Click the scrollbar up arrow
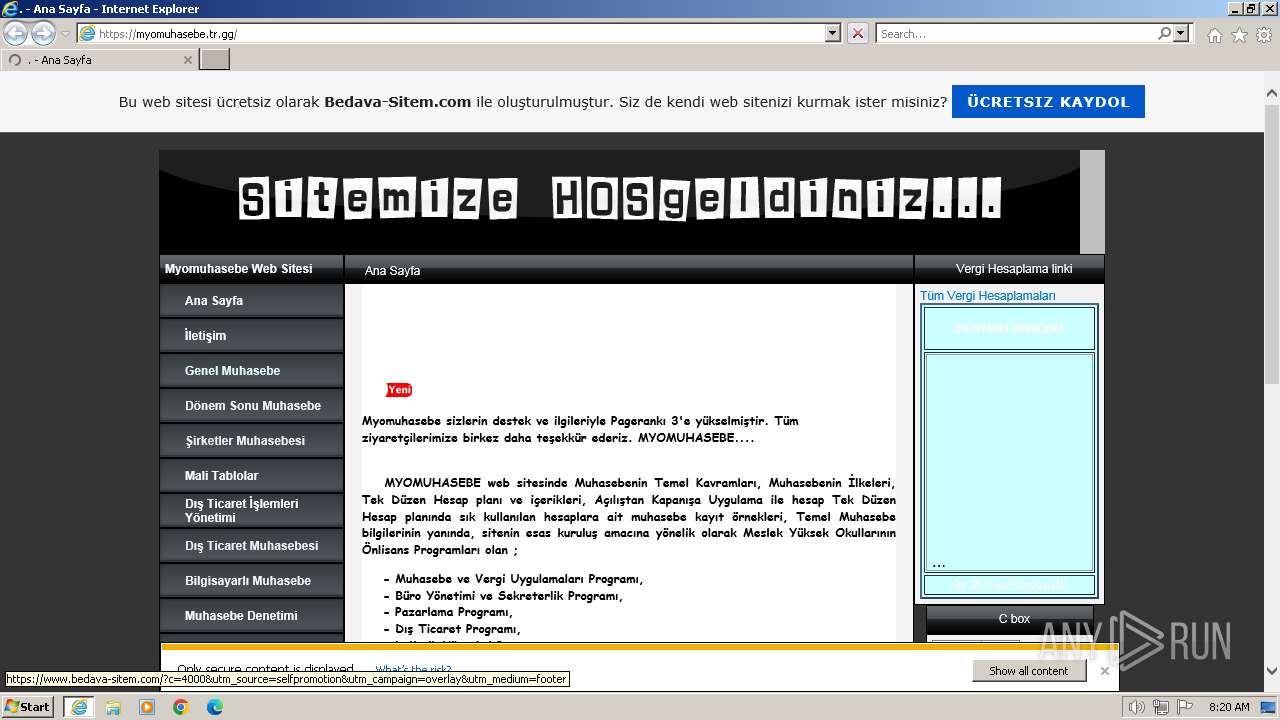The width and height of the screenshot is (1280, 720). coord(1272,92)
